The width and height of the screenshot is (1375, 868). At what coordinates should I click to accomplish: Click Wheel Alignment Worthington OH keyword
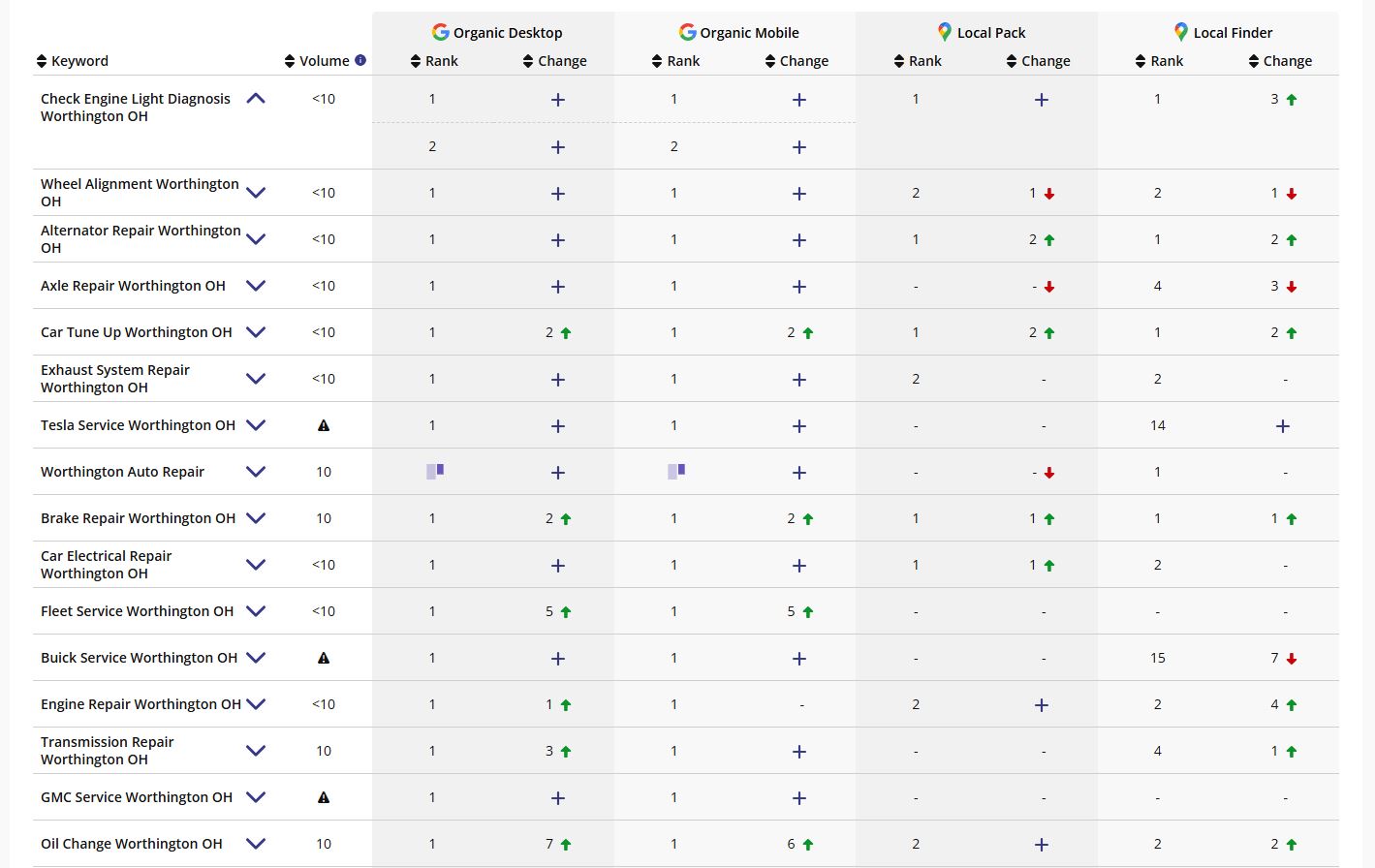(x=140, y=193)
